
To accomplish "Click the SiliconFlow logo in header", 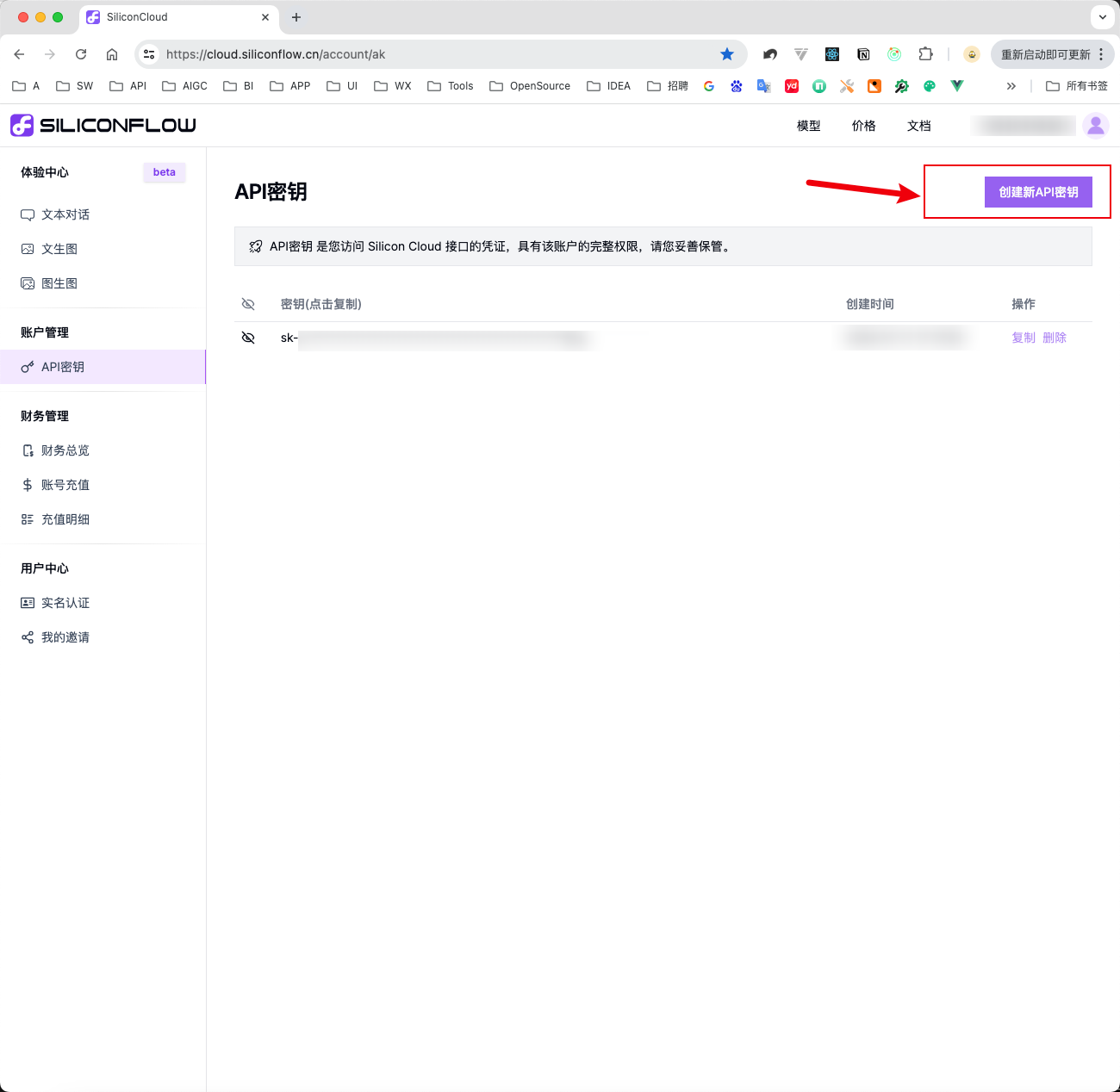I will click(x=103, y=126).
